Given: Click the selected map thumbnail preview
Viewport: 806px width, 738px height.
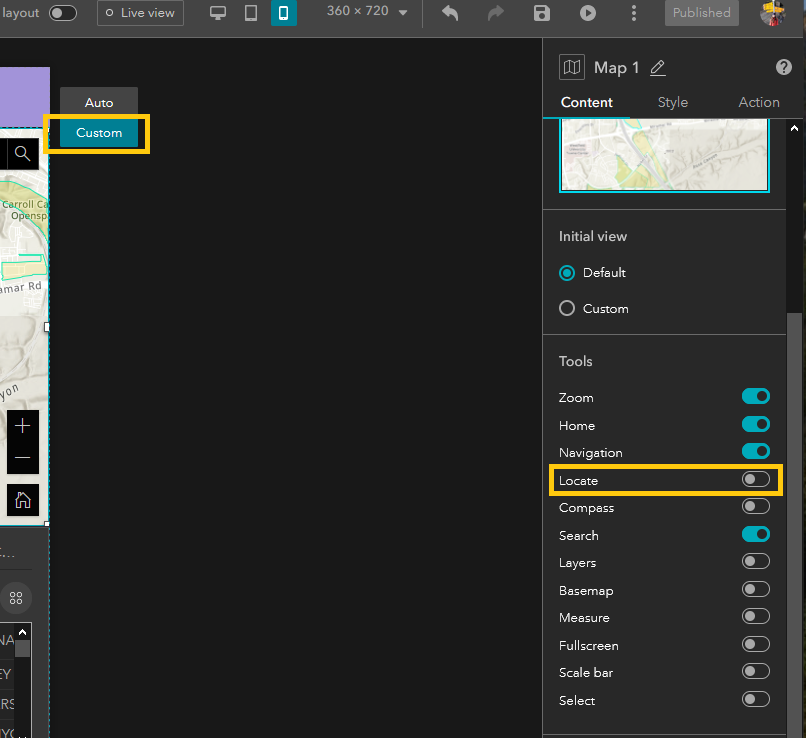Looking at the screenshot, I should pyautogui.click(x=664, y=154).
